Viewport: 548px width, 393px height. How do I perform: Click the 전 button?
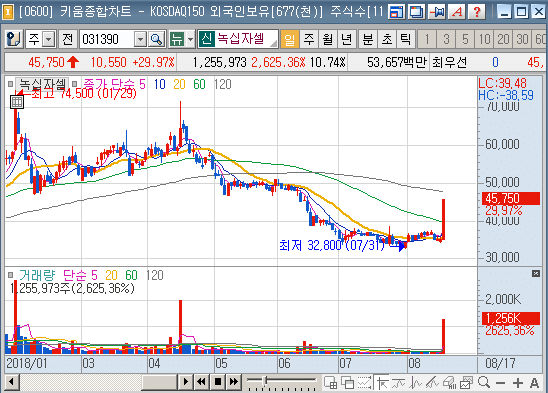pyautogui.click(x=68, y=39)
